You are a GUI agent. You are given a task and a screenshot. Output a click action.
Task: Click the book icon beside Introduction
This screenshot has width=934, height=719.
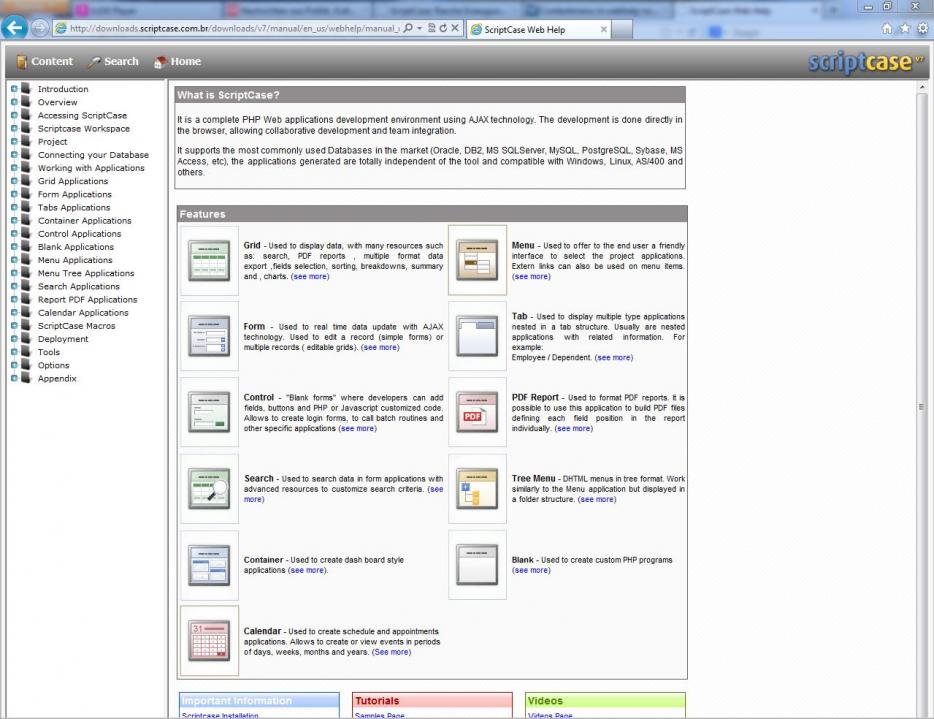tap(26, 88)
